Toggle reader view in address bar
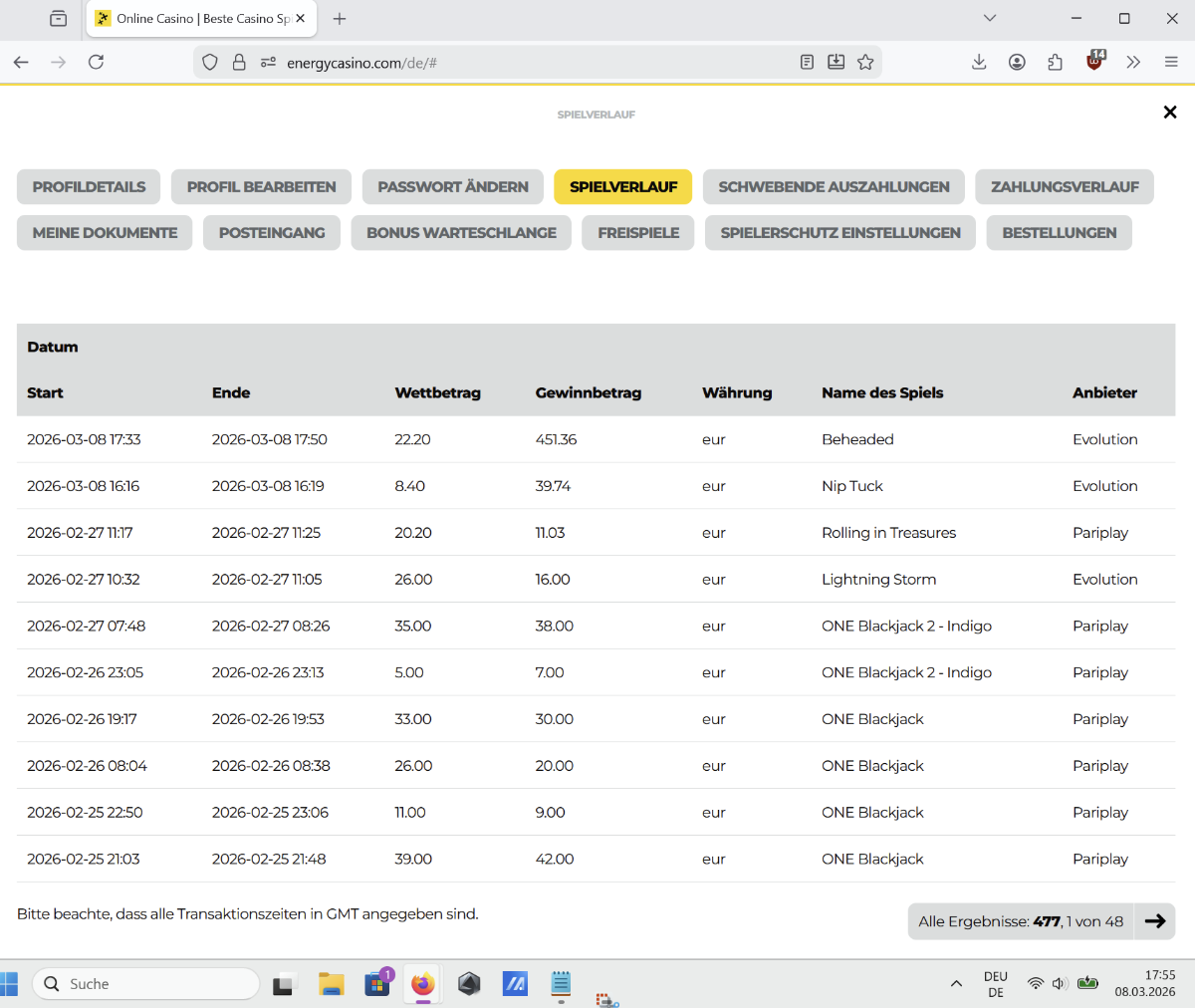 pyautogui.click(x=807, y=62)
